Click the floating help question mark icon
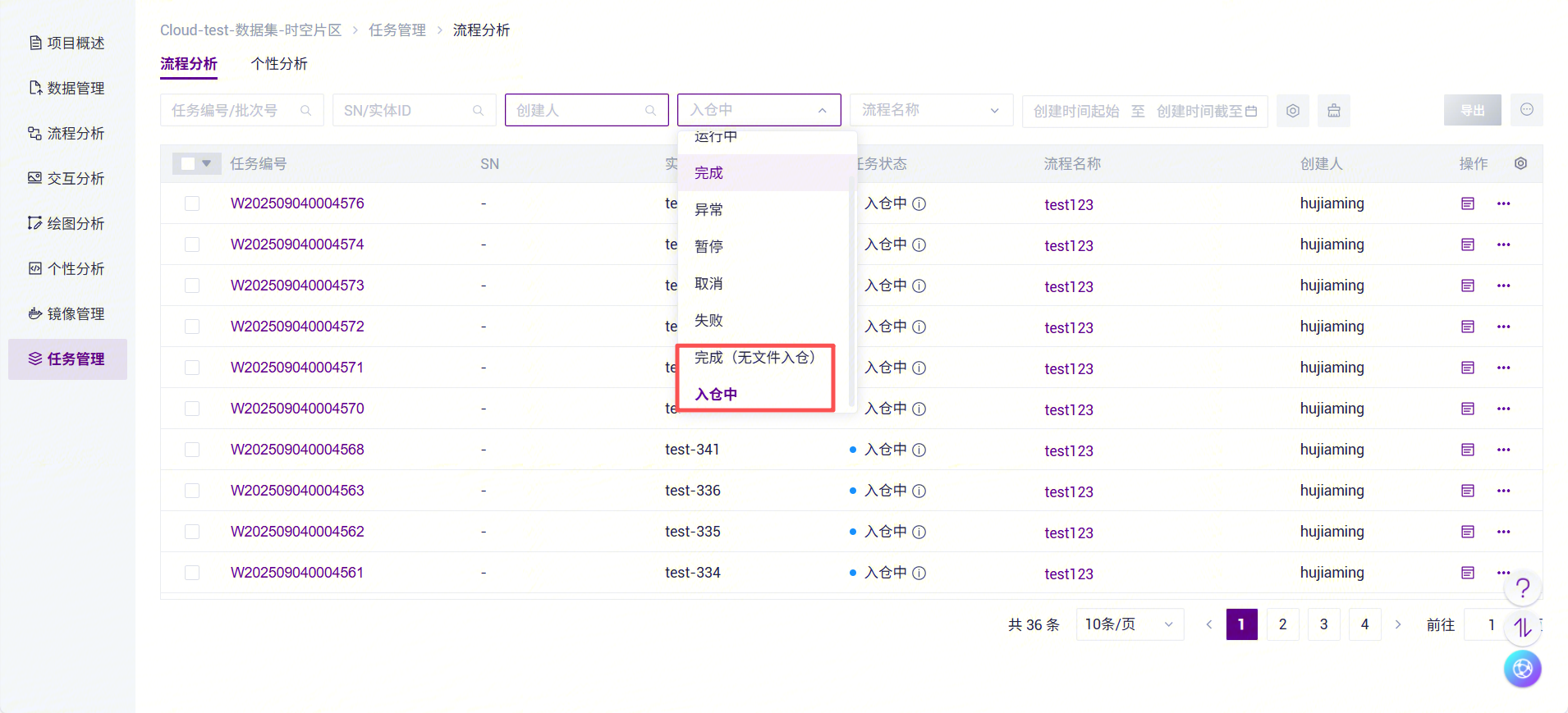 tap(1522, 587)
